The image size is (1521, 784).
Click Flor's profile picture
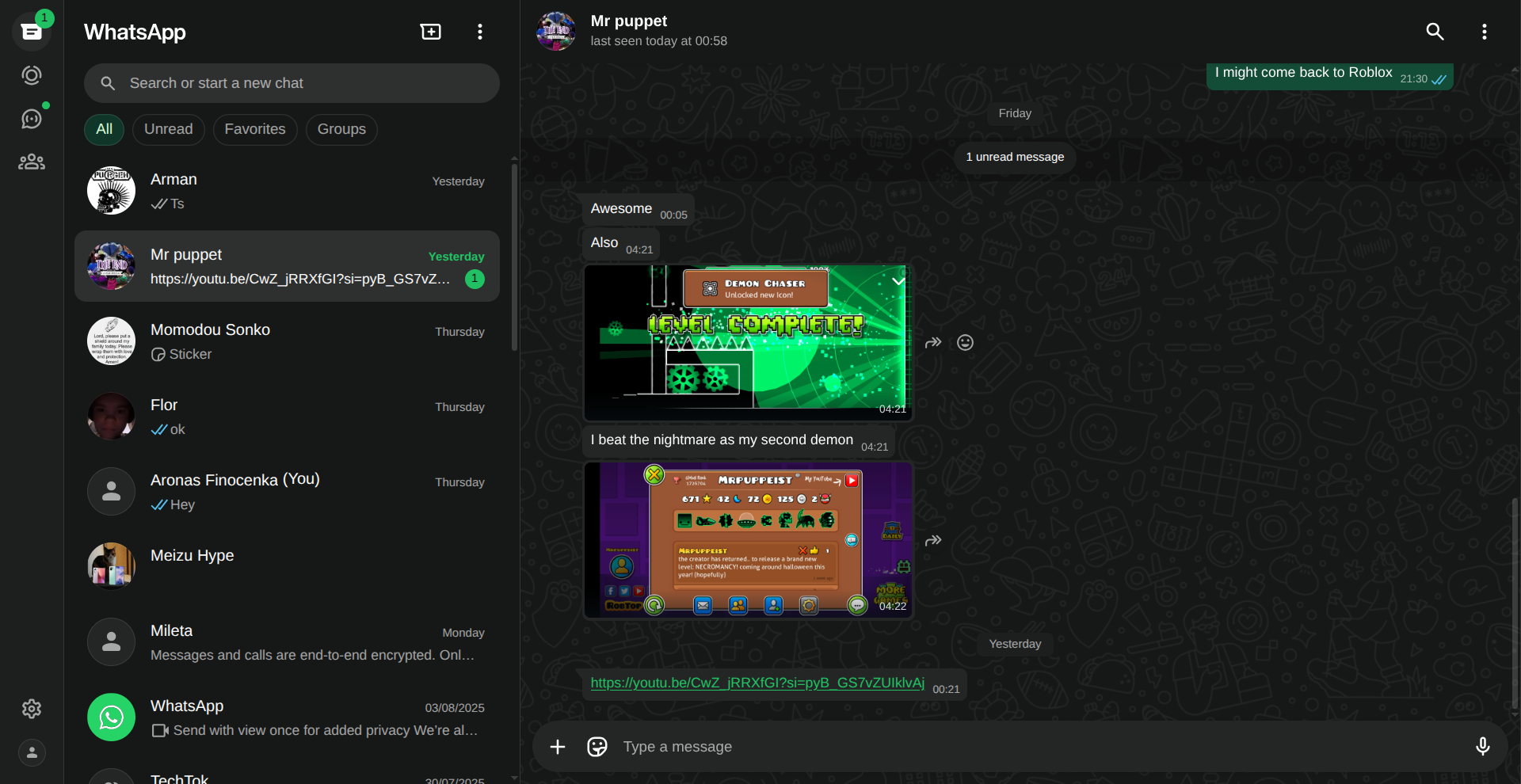click(111, 417)
